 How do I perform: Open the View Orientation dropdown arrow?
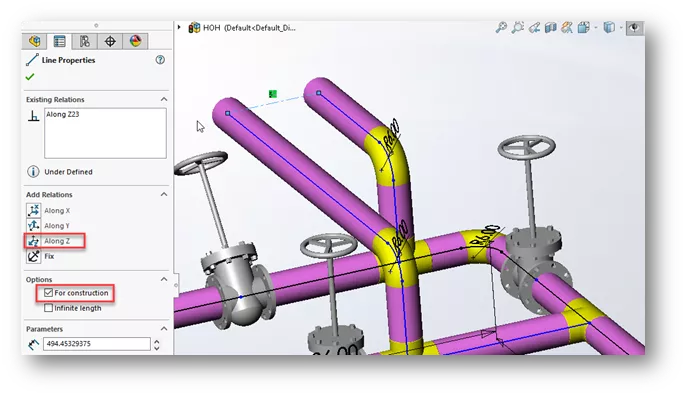[596, 28]
